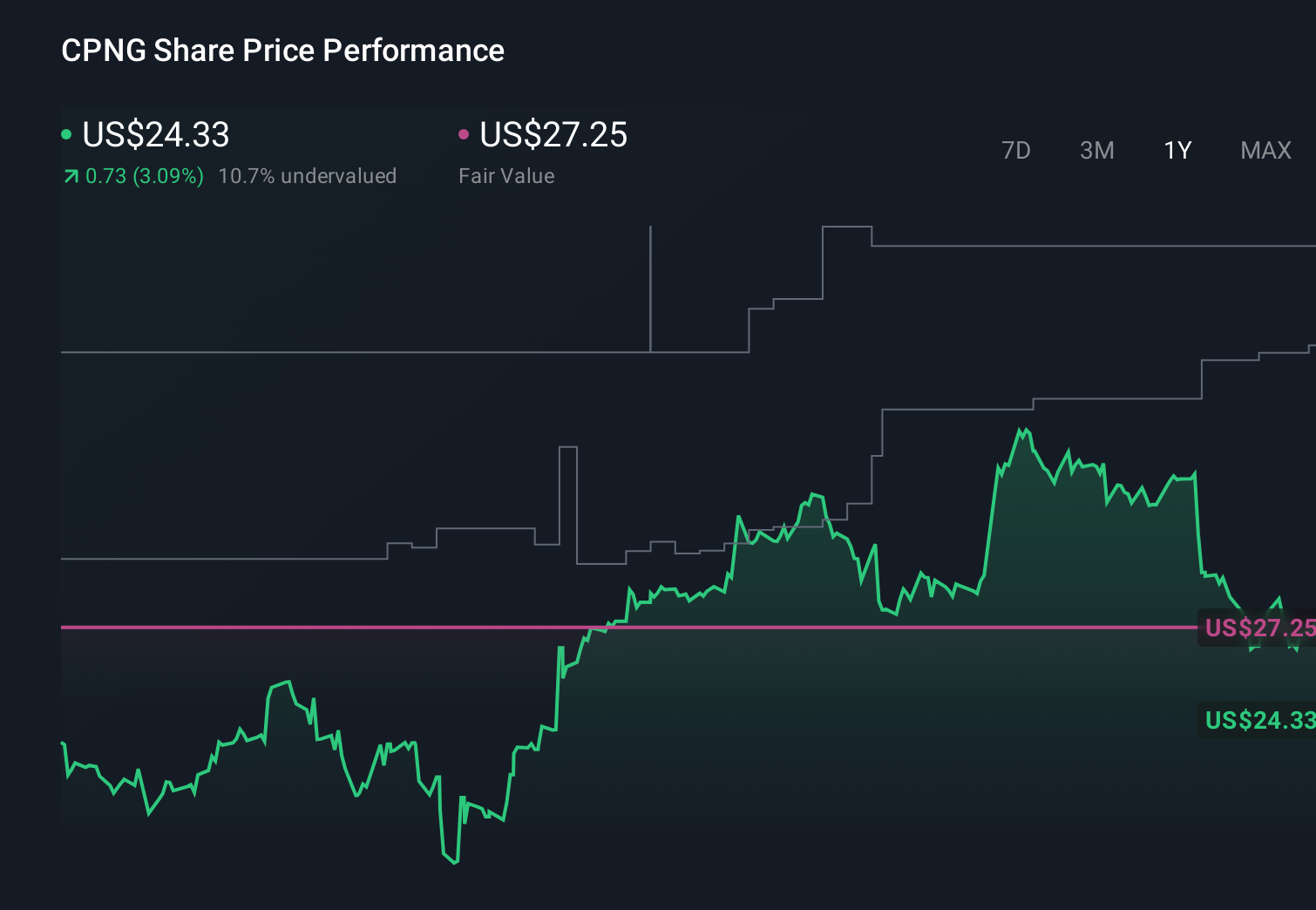This screenshot has width=1316, height=910.
Task: Click the pink Fair Value legend dot
Action: (465, 133)
